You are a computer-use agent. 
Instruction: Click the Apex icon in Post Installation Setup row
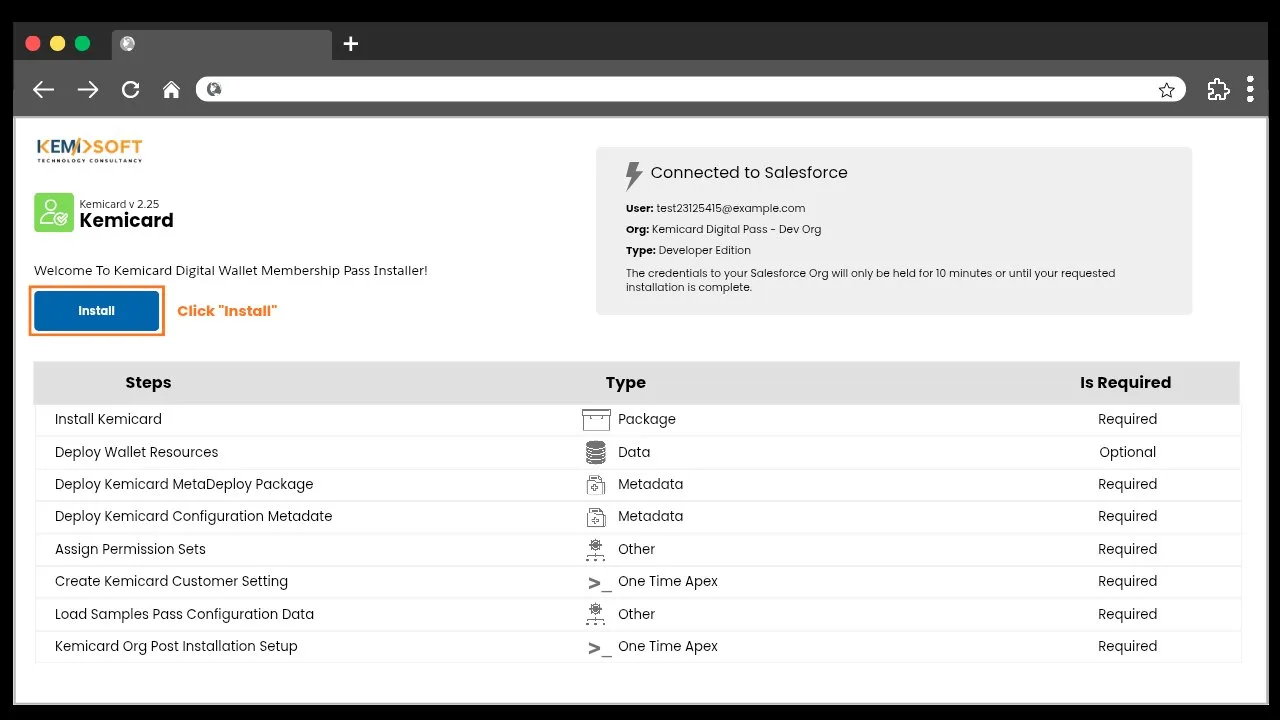pyautogui.click(x=599, y=648)
